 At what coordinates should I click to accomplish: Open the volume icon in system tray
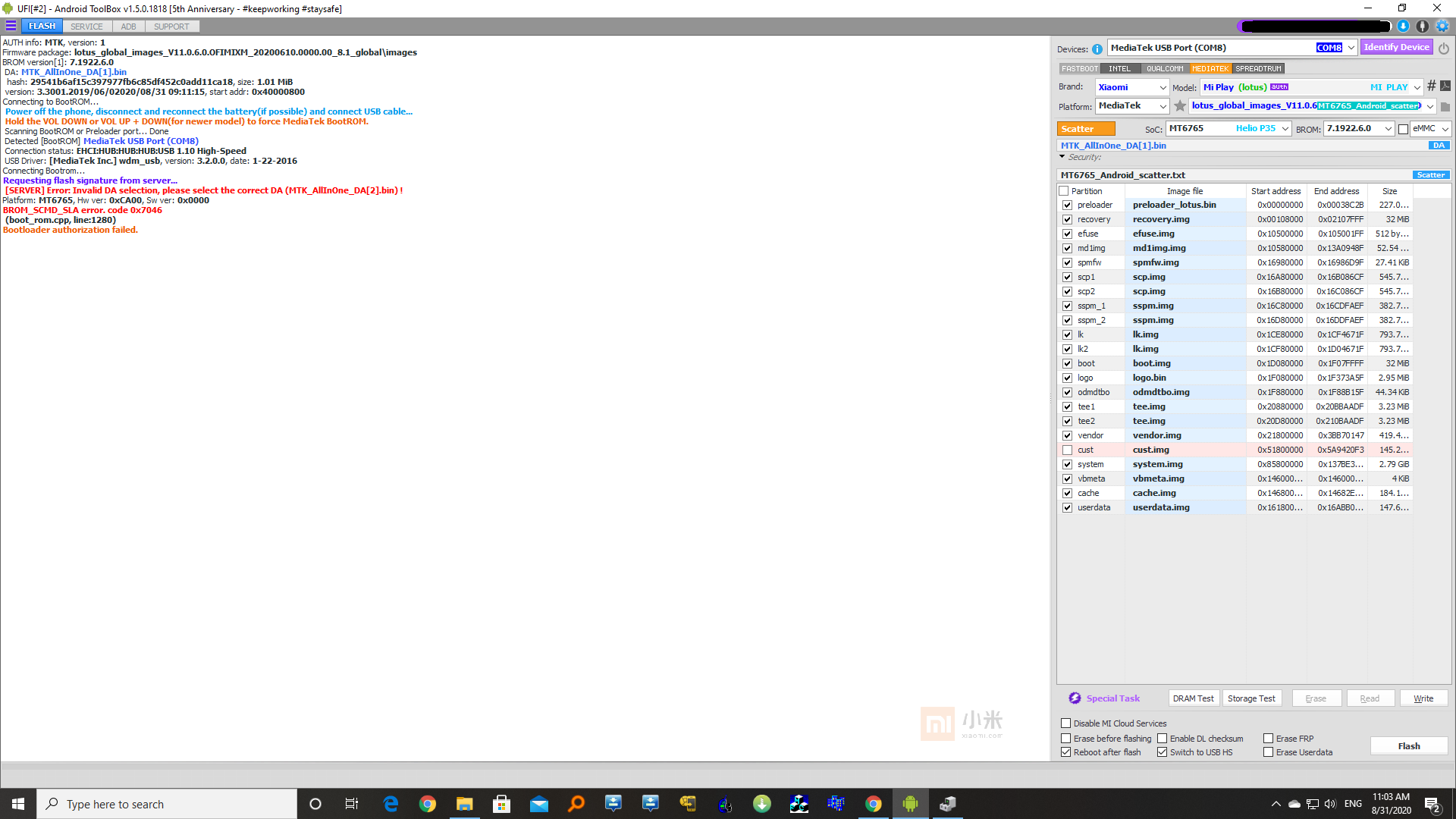coord(1330,804)
